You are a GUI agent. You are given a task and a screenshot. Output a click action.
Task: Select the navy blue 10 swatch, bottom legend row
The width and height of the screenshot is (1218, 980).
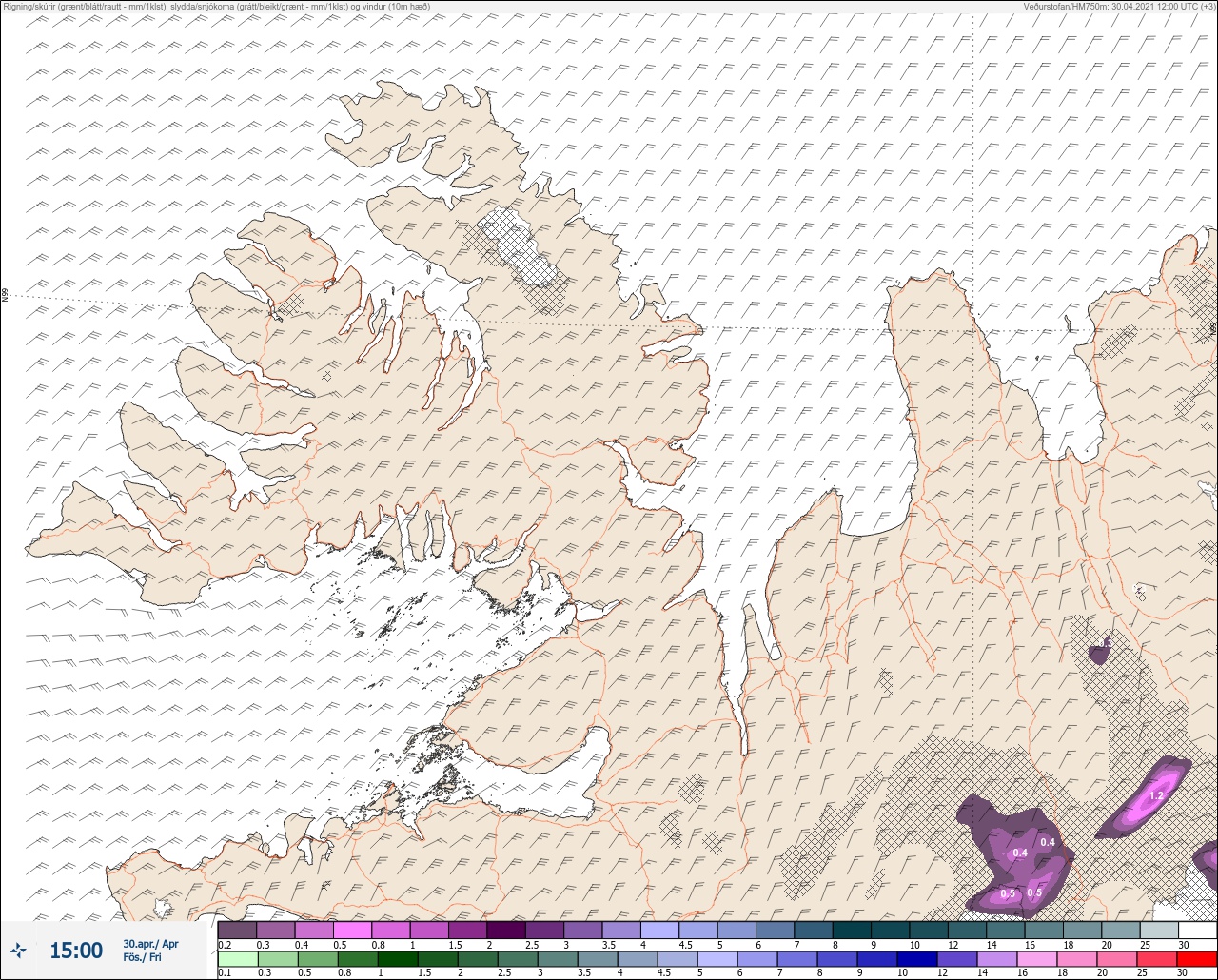click(x=916, y=959)
